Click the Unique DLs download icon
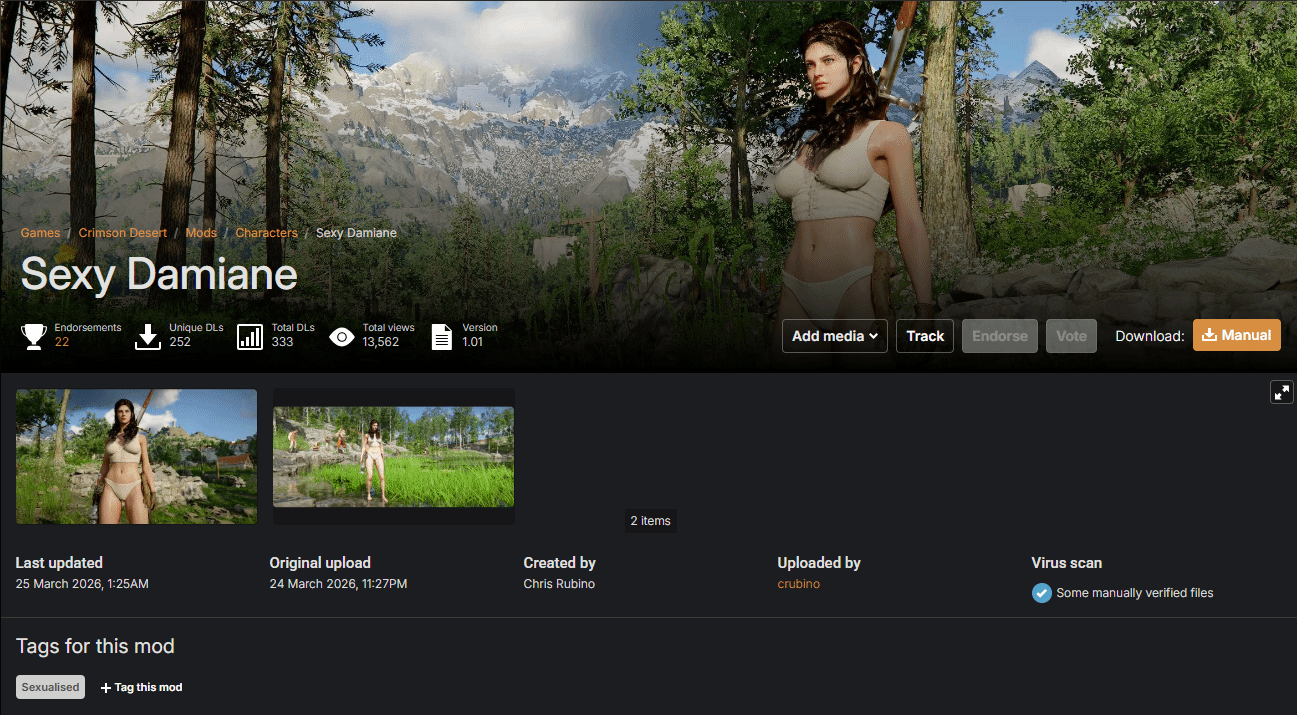Screen dimensions: 1297x715 [x=148, y=336]
